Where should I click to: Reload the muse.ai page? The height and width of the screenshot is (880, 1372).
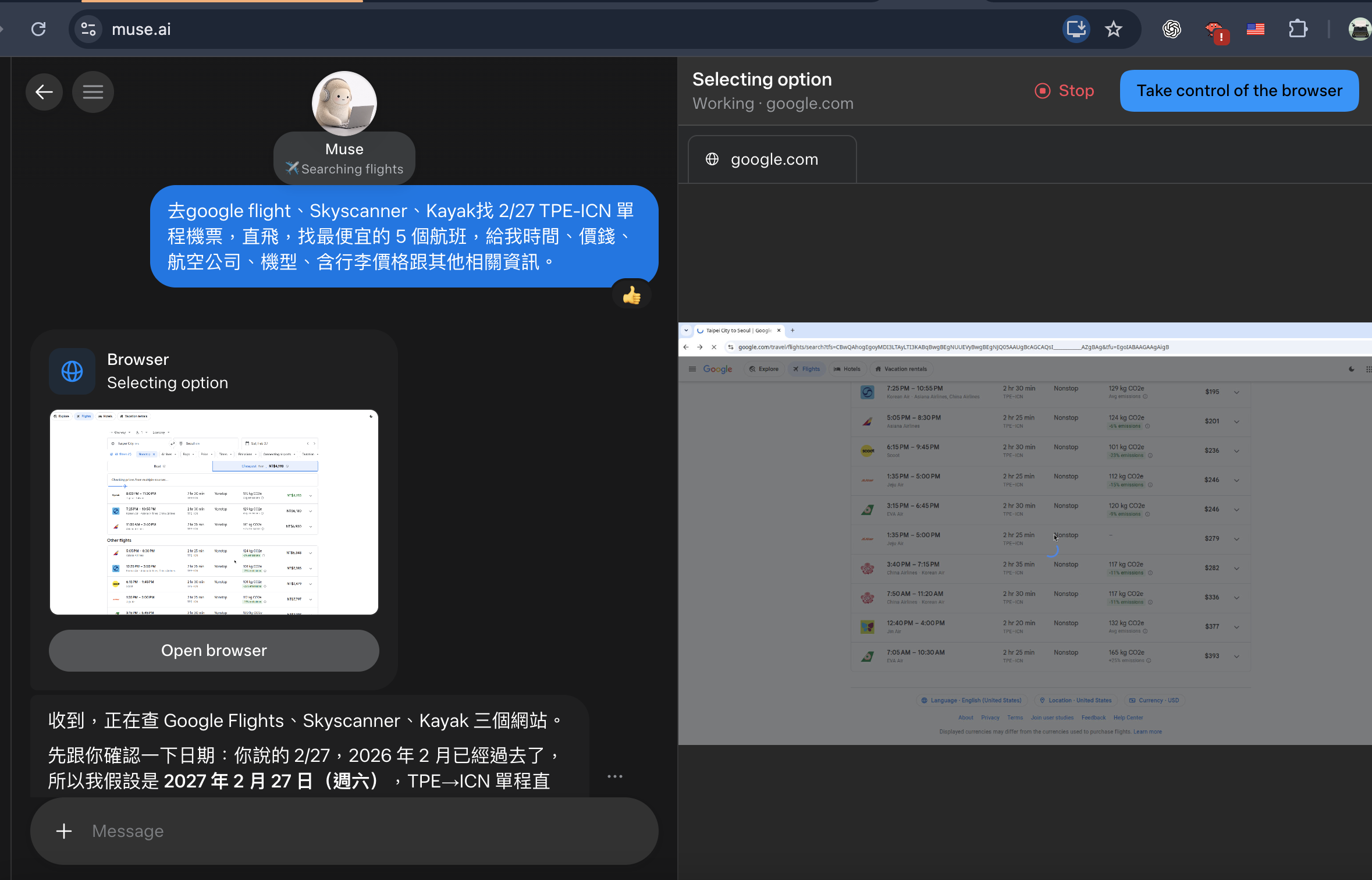tap(38, 29)
